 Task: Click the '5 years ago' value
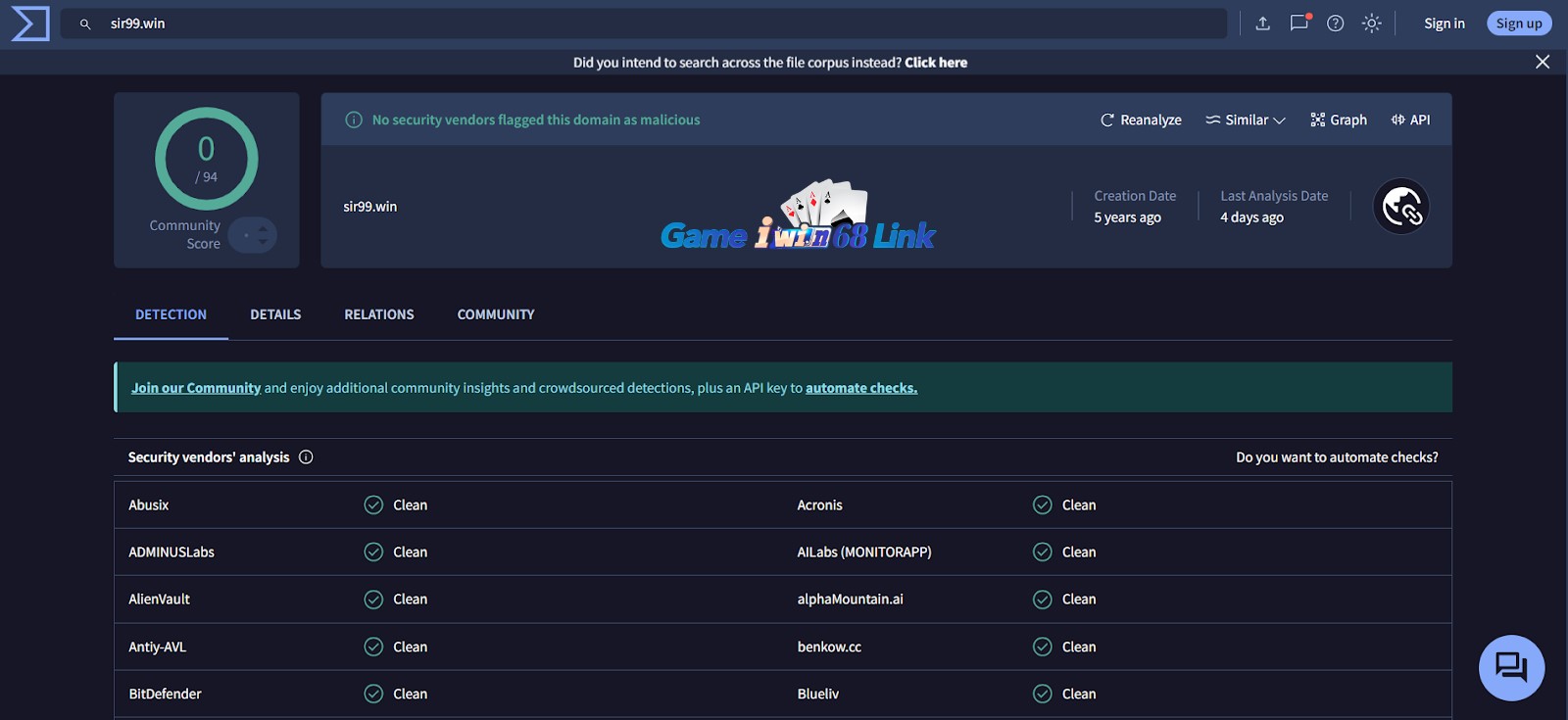[x=1127, y=217]
